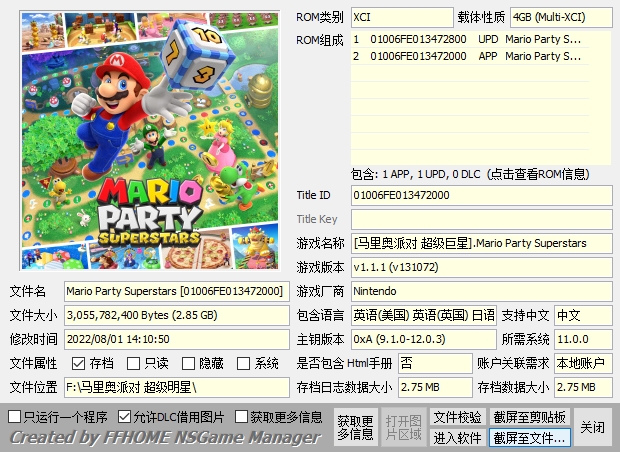Click the 游戏名称 game name field
The height and width of the screenshot is (452, 620).
click(x=480, y=243)
